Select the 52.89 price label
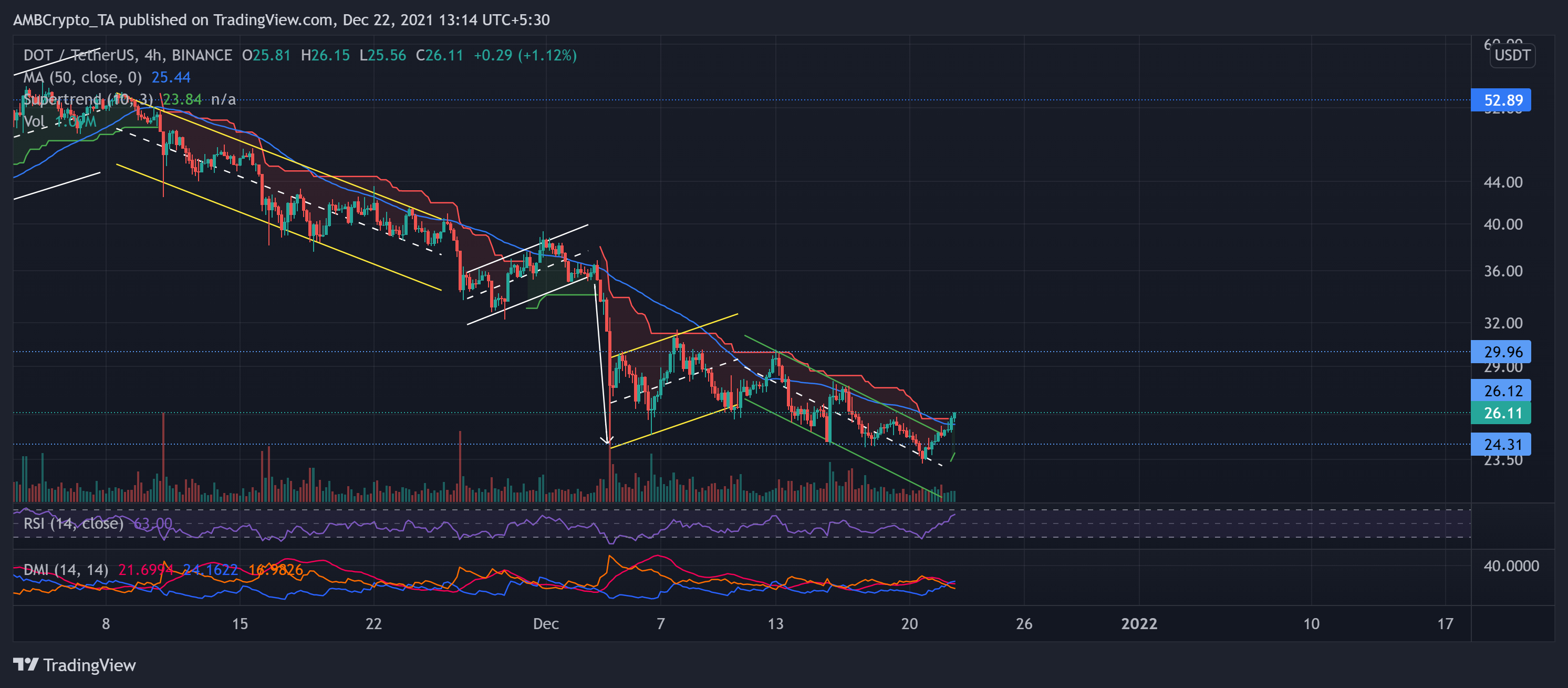The width and height of the screenshot is (1568, 688). (x=1500, y=100)
